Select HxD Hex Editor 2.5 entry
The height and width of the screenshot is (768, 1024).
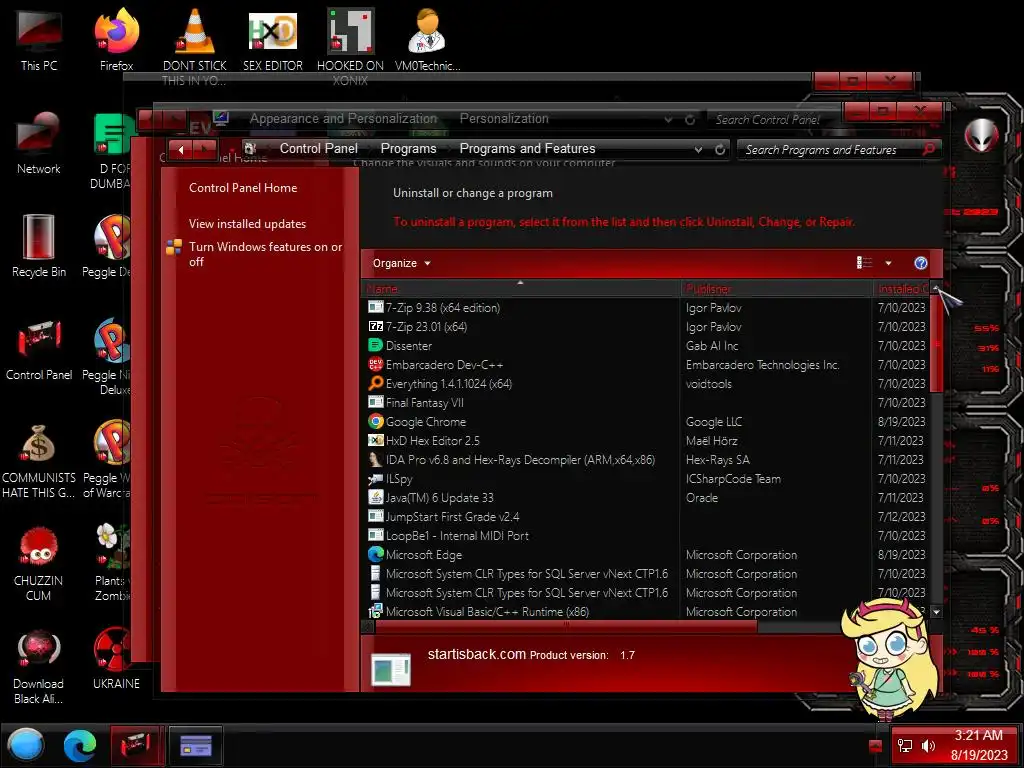645,440
